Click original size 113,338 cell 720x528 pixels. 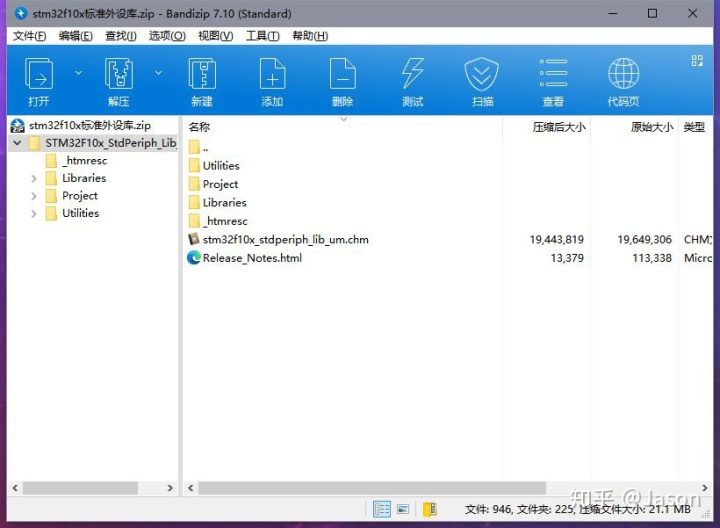[x=652, y=258]
